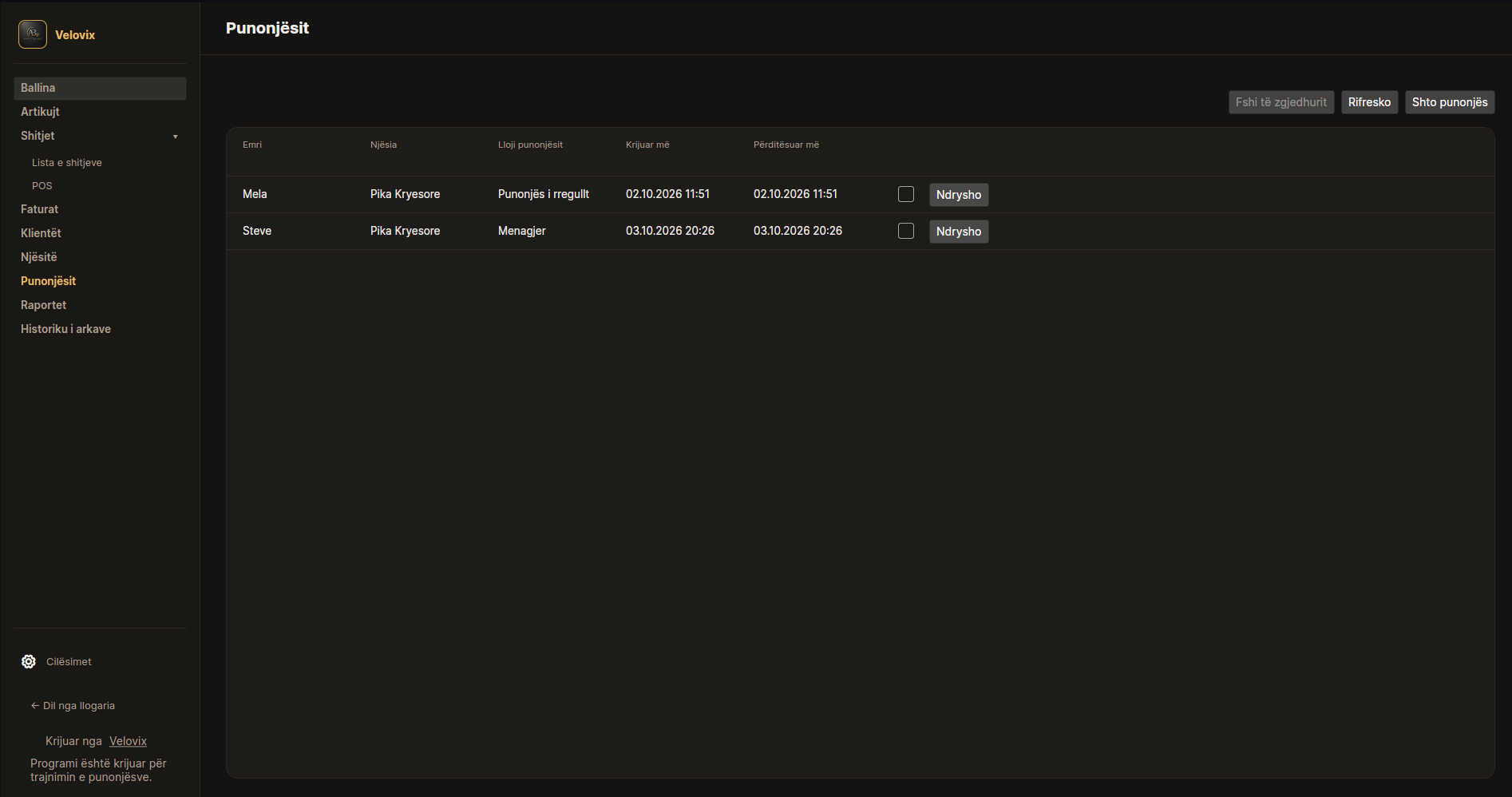This screenshot has width=1512, height=797.
Task: Click the name Steve in table
Action: point(257,231)
